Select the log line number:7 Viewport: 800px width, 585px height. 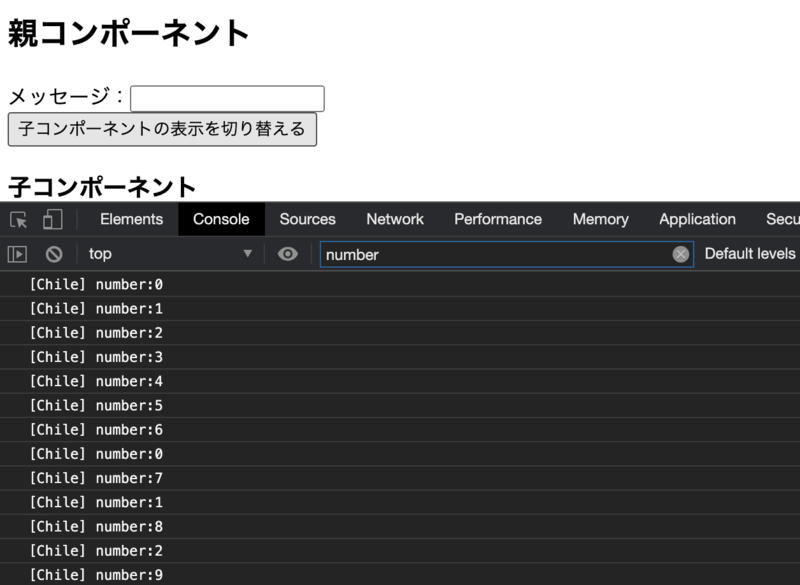point(400,478)
